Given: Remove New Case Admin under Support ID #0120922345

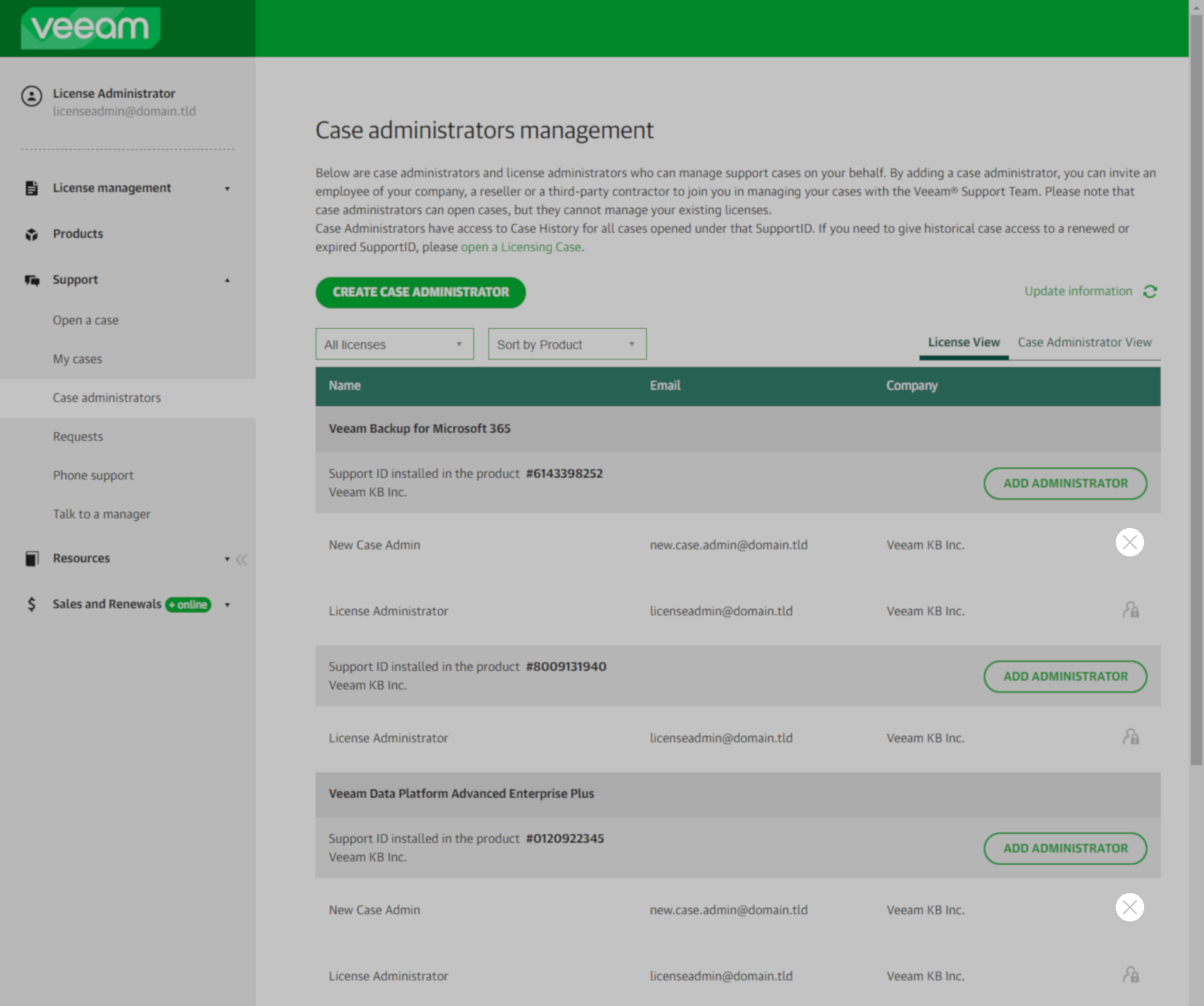Looking at the screenshot, I should pyautogui.click(x=1130, y=907).
